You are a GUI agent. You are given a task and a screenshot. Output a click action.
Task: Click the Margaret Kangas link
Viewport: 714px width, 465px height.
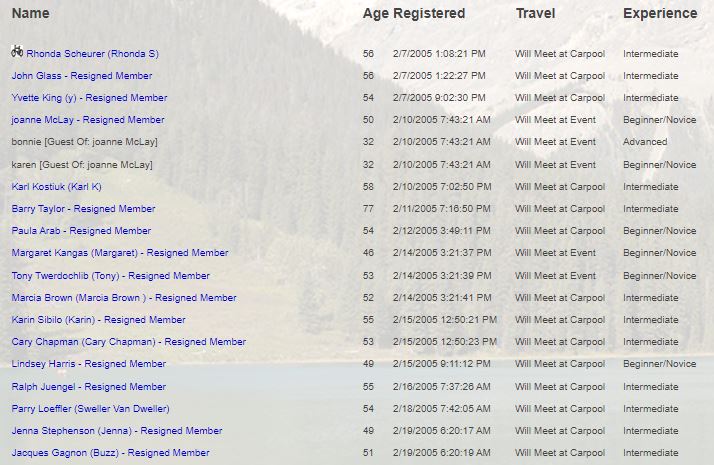120,253
